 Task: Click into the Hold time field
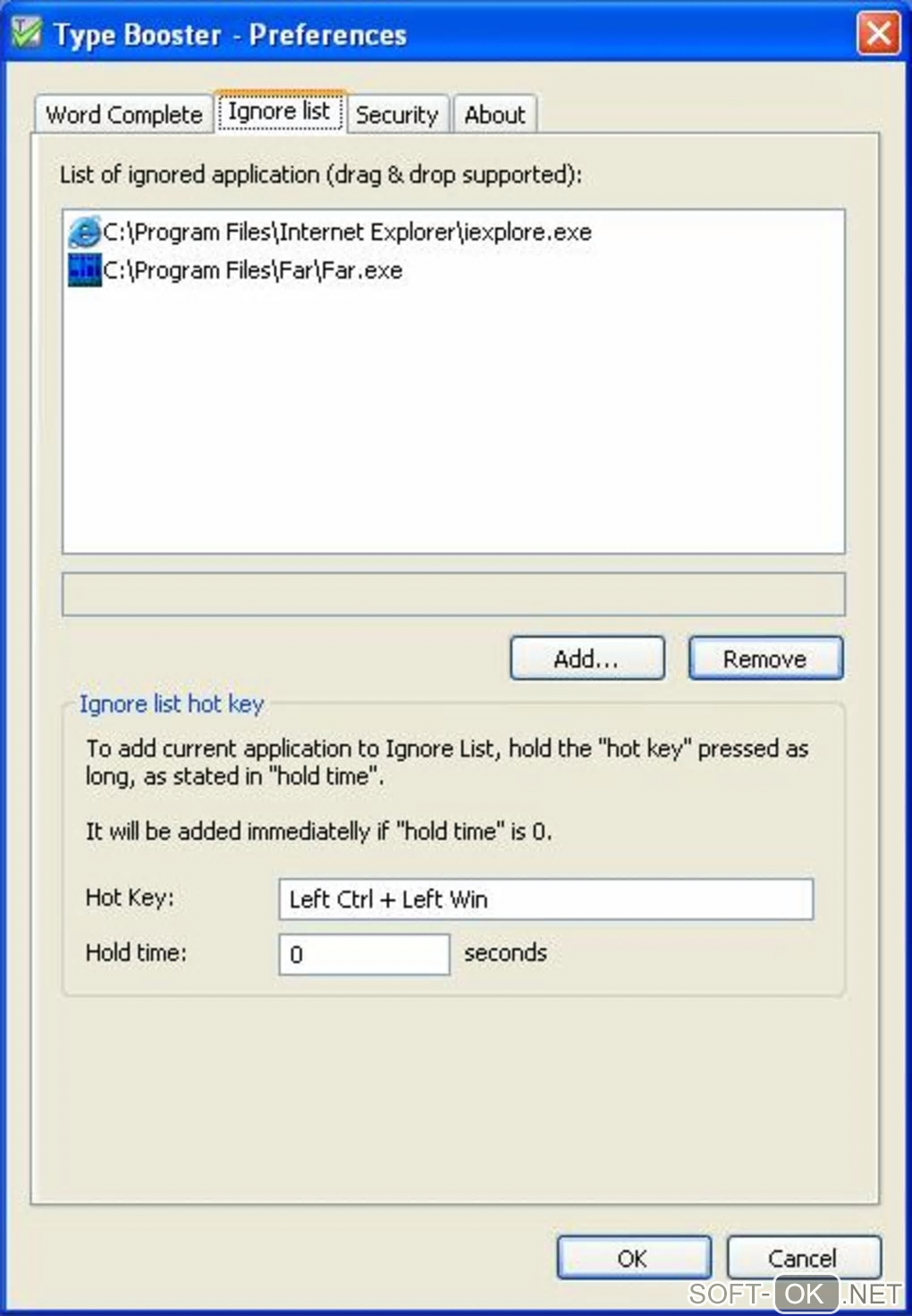pos(364,955)
